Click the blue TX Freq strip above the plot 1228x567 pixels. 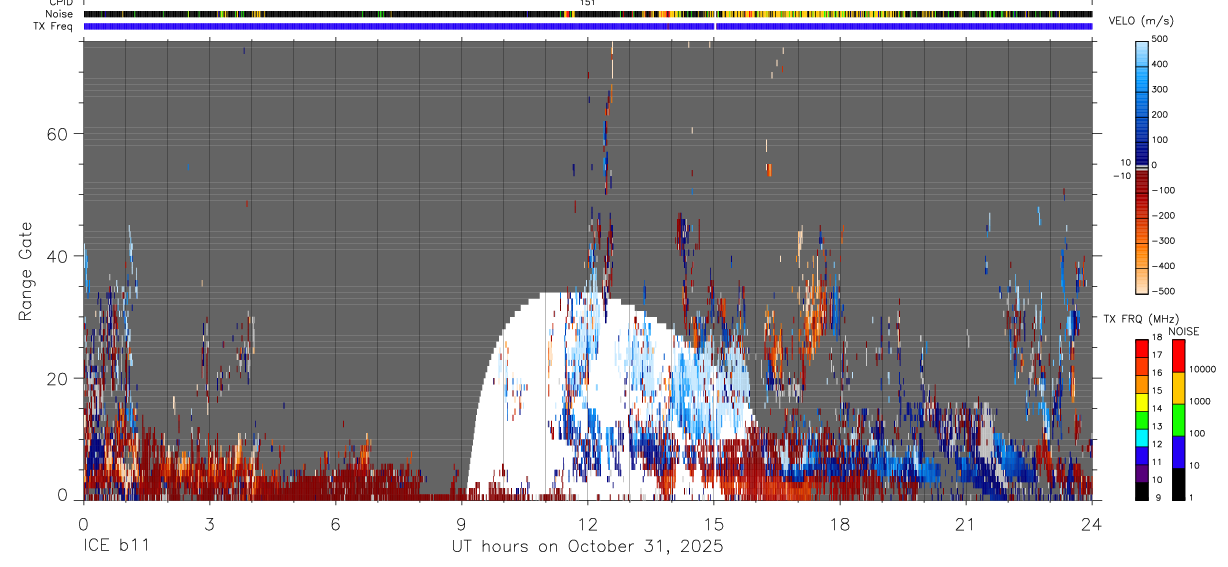pyautogui.click(x=588, y=26)
